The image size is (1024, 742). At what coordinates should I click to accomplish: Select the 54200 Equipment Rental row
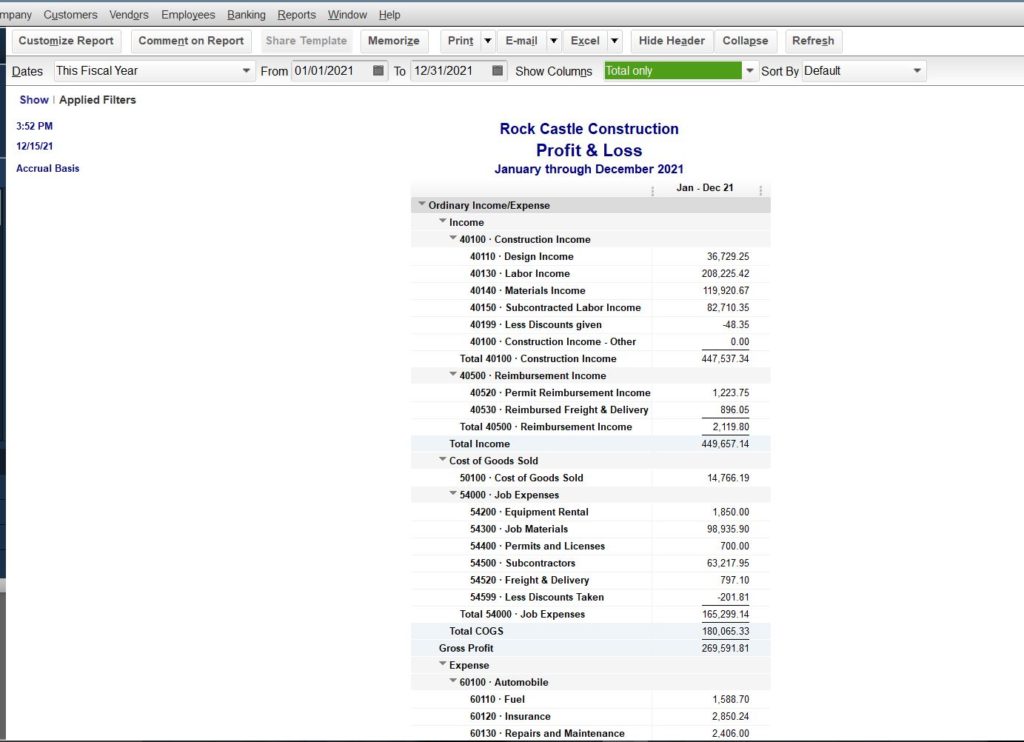coord(590,512)
